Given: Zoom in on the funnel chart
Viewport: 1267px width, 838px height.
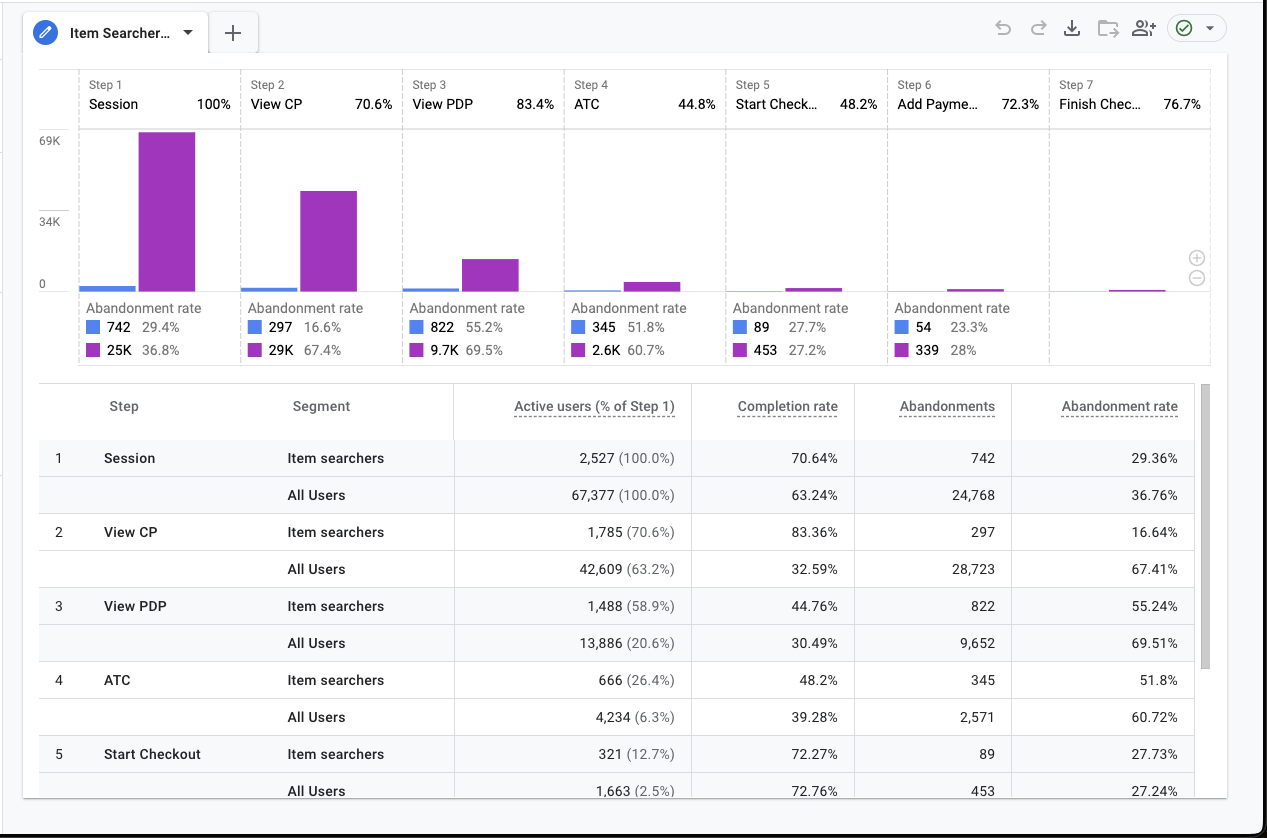Looking at the screenshot, I should [1197, 258].
